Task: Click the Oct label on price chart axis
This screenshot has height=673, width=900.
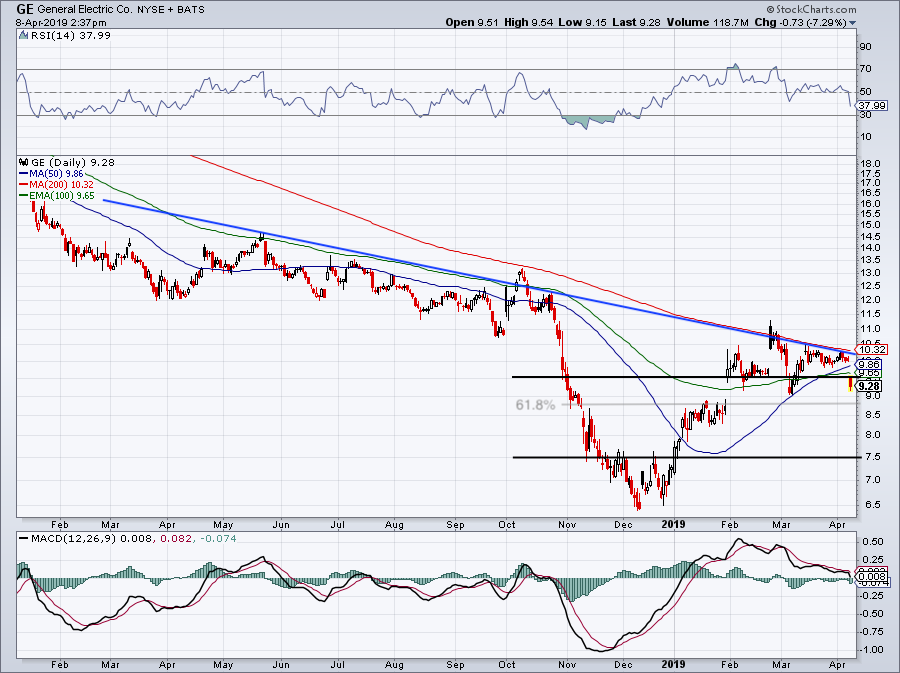Action: [507, 524]
